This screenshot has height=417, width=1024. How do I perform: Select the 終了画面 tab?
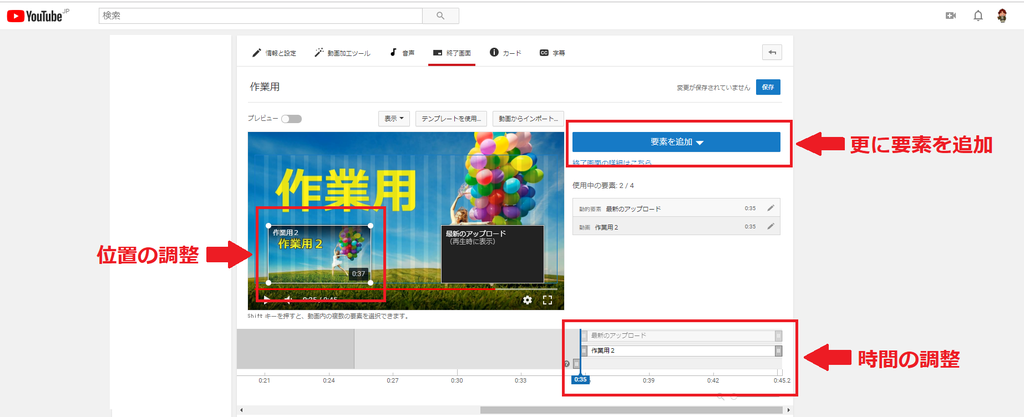click(452, 53)
